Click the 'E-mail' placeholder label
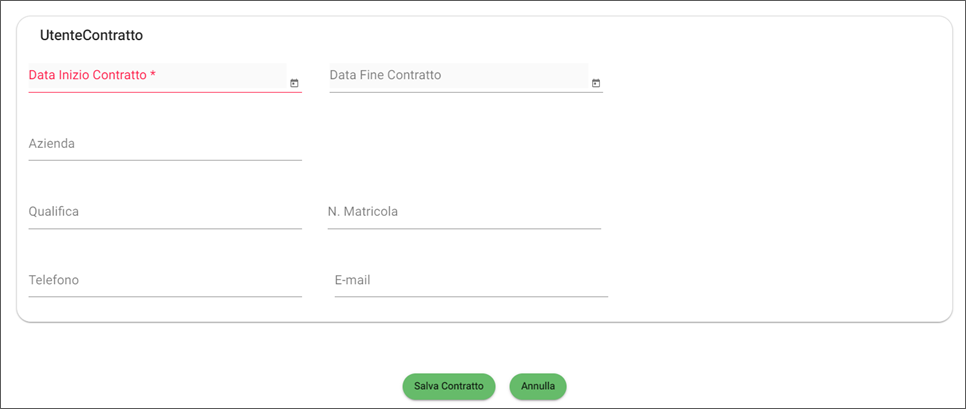The image size is (966, 409). pyautogui.click(x=353, y=280)
